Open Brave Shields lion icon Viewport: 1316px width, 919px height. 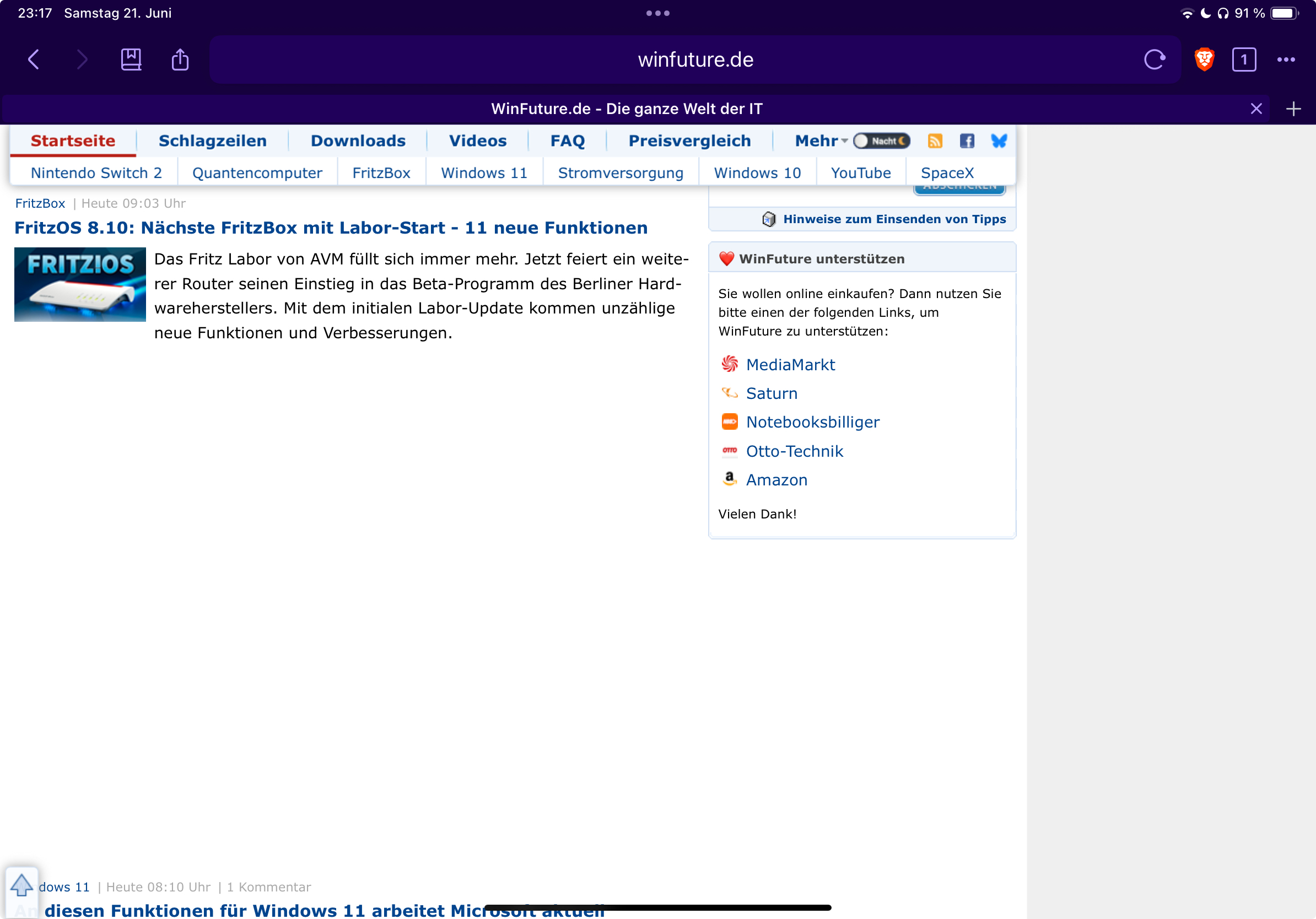pos(1204,60)
